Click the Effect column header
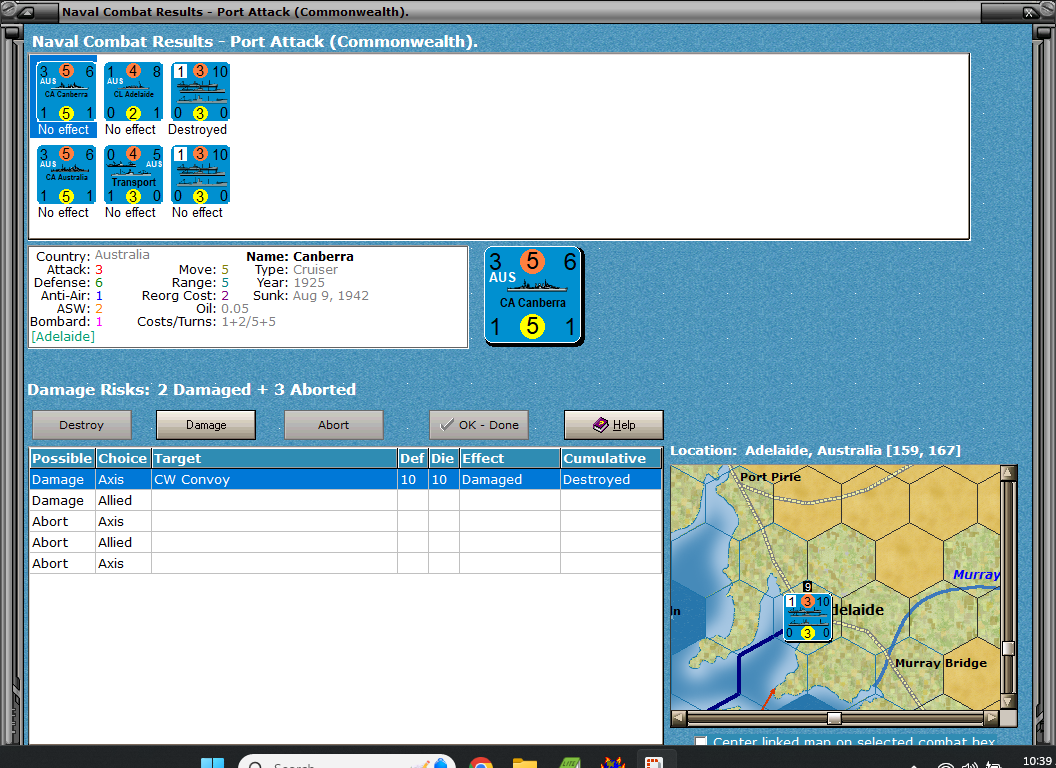 coord(510,458)
